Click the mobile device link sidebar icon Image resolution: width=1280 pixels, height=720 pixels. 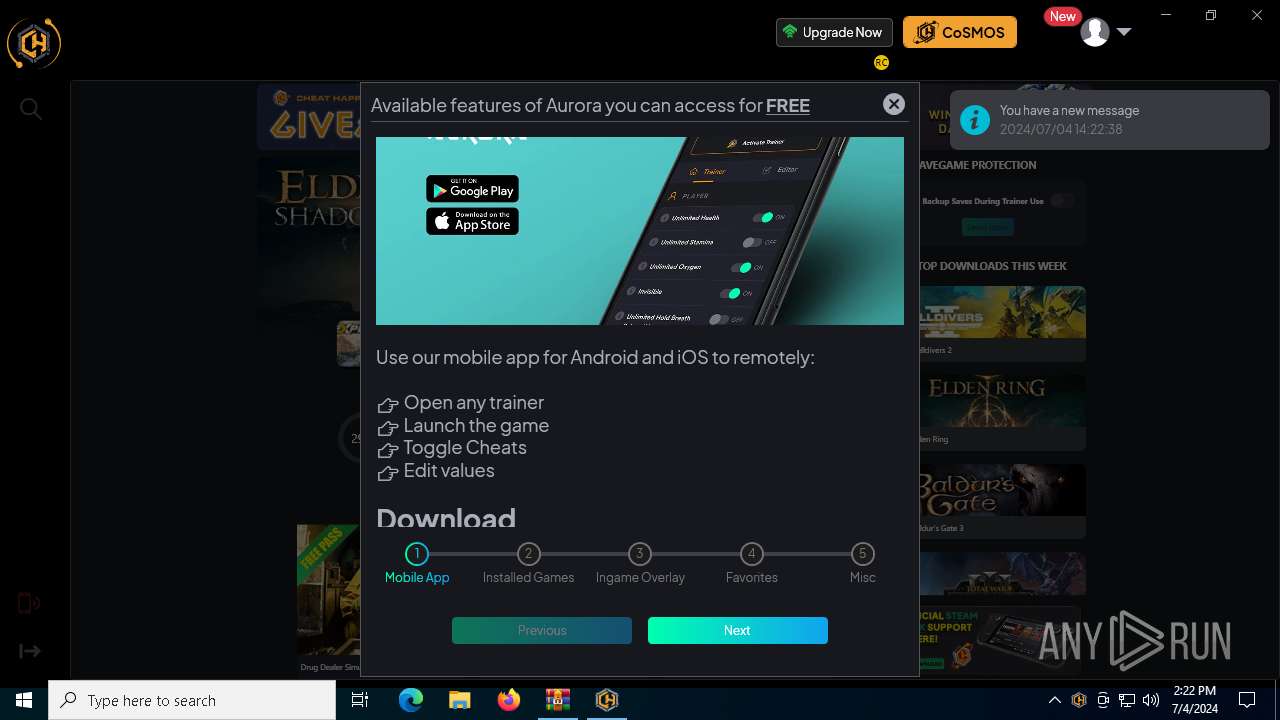tap(29, 603)
